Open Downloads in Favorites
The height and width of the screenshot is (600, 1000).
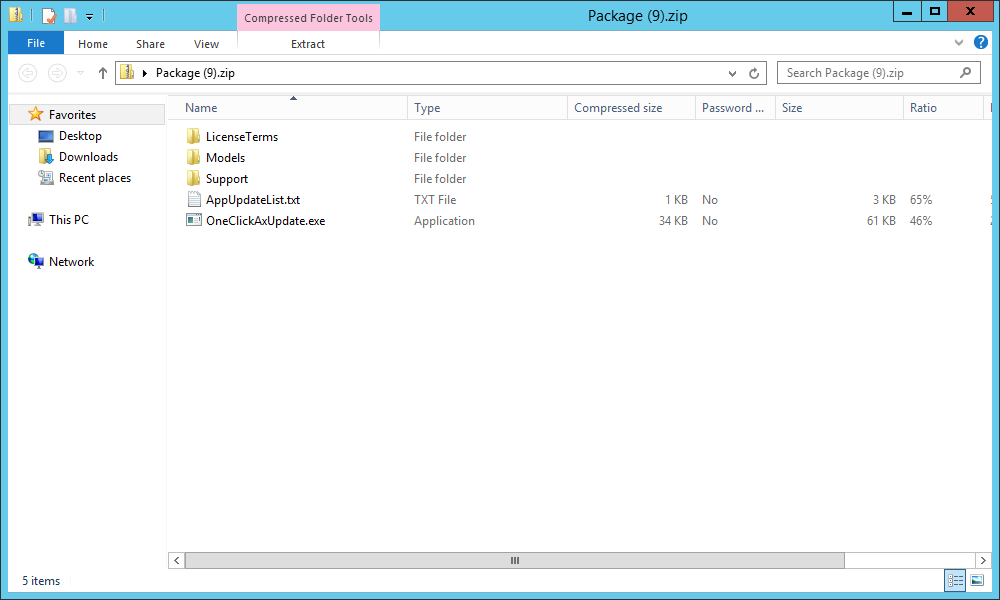click(88, 157)
